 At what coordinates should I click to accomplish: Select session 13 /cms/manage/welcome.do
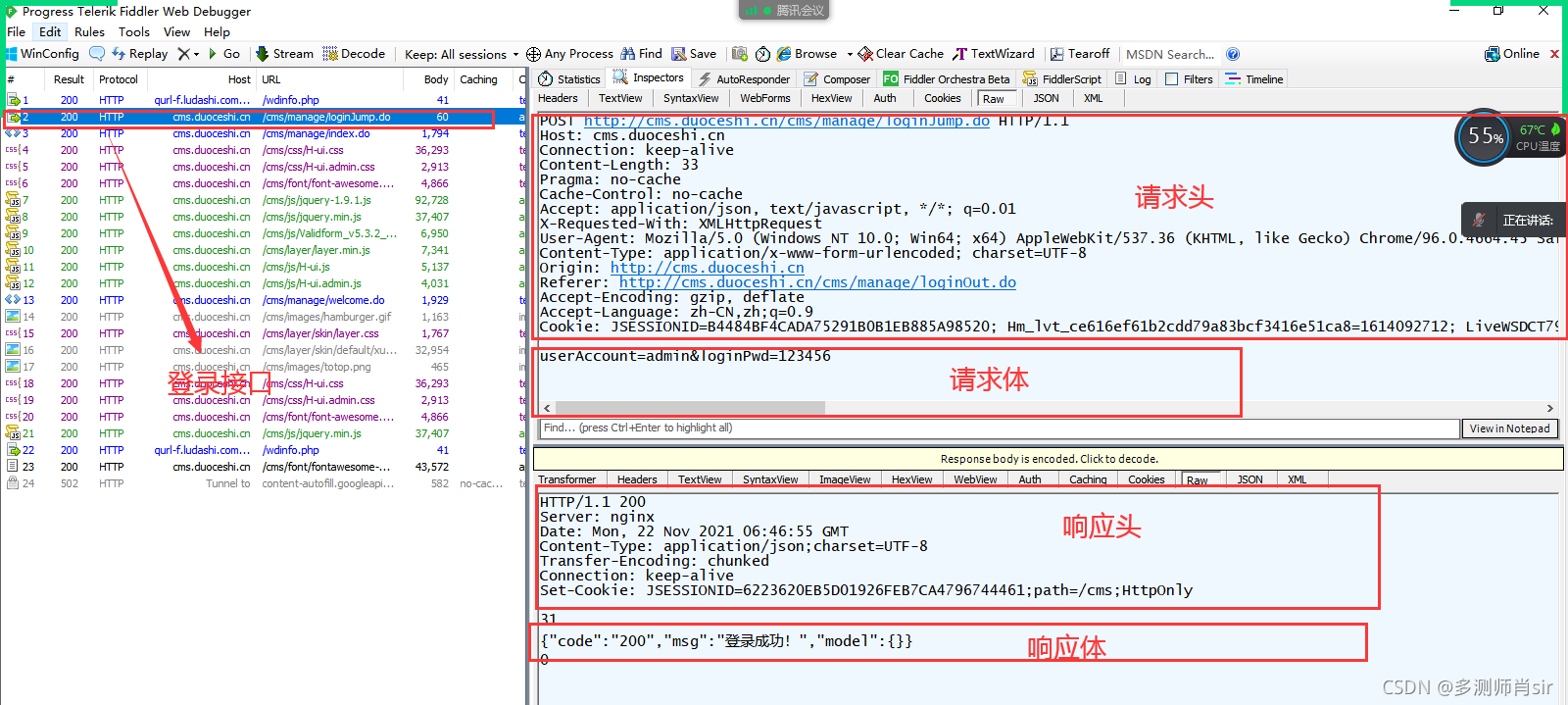[x=263, y=300]
